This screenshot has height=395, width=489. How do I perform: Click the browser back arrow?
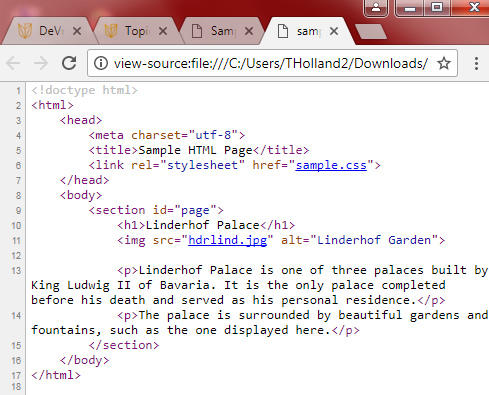click(13, 63)
